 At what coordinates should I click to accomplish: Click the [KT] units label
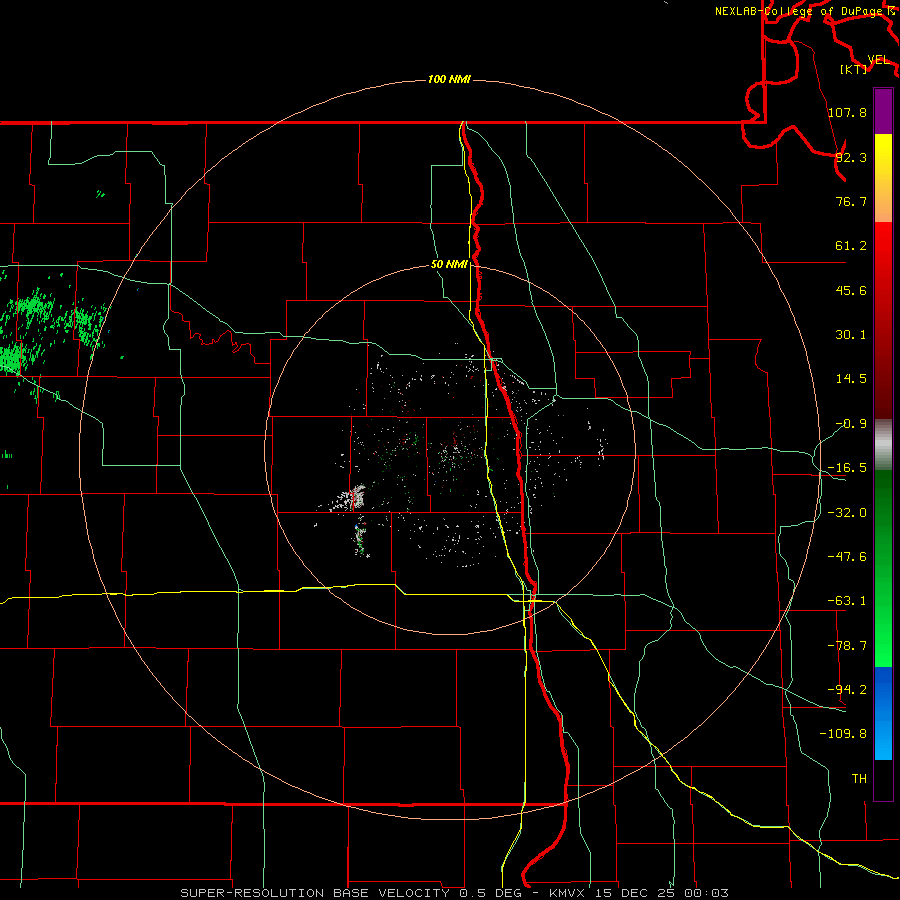854,69
